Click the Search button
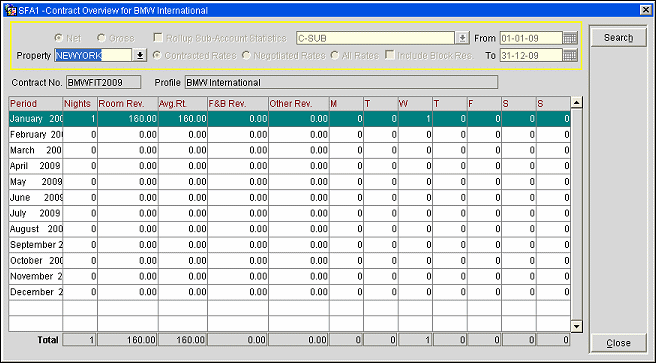The image size is (656, 363). tap(618, 38)
